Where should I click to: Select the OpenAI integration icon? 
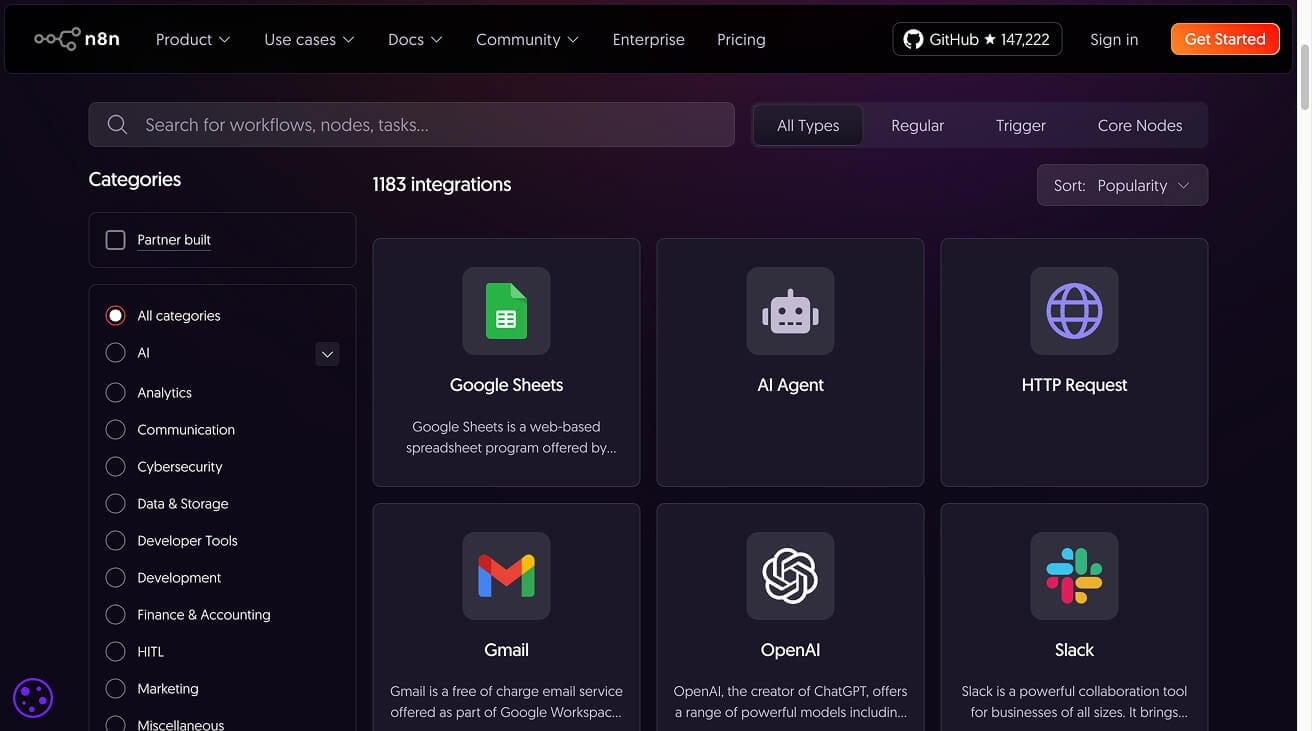click(790, 576)
